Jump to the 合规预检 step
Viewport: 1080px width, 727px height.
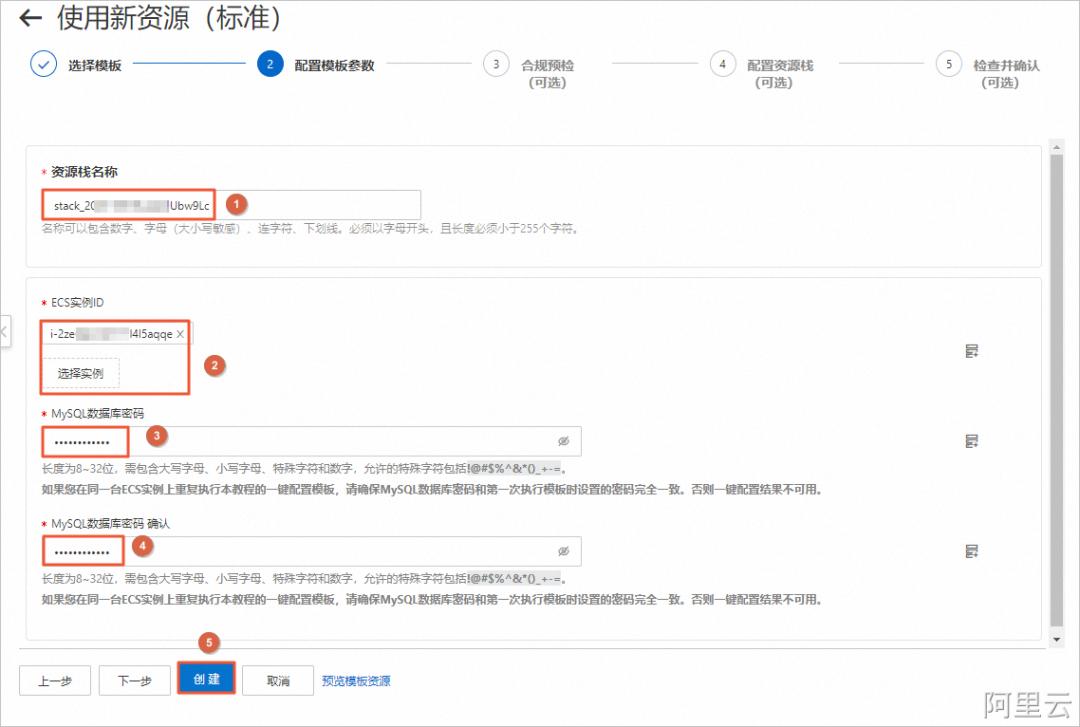(495, 65)
